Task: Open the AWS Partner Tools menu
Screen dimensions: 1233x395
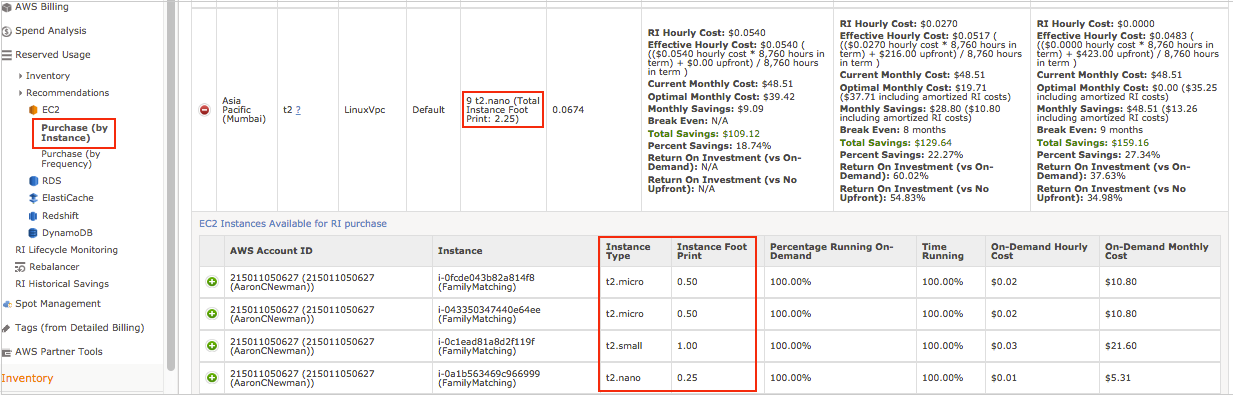Action: click(59, 351)
